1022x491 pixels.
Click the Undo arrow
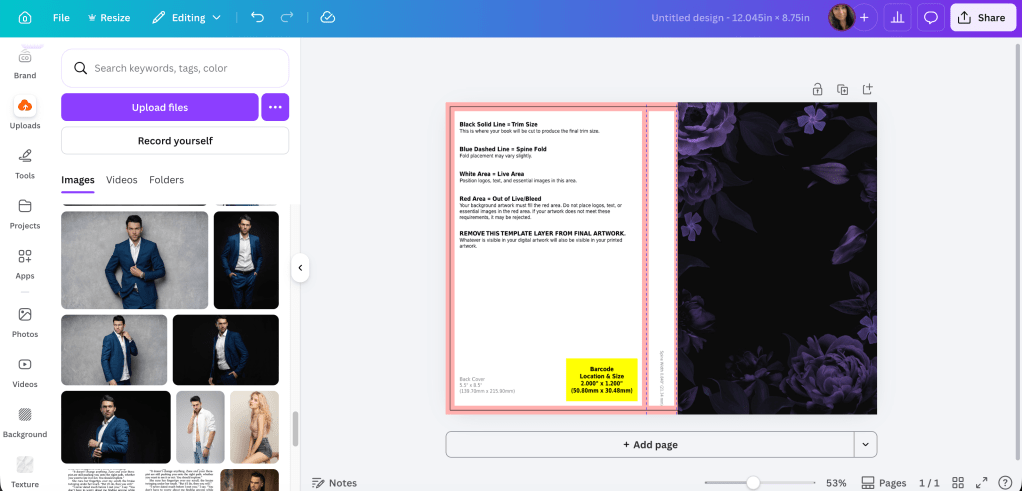coord(258,18)
